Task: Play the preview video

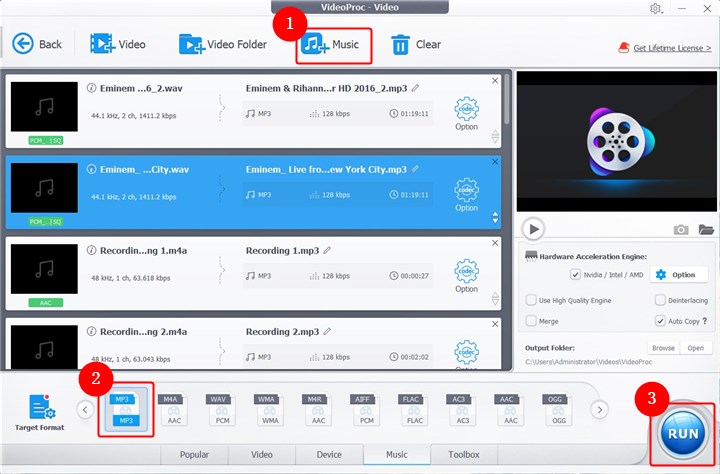Action: (533, 229)
